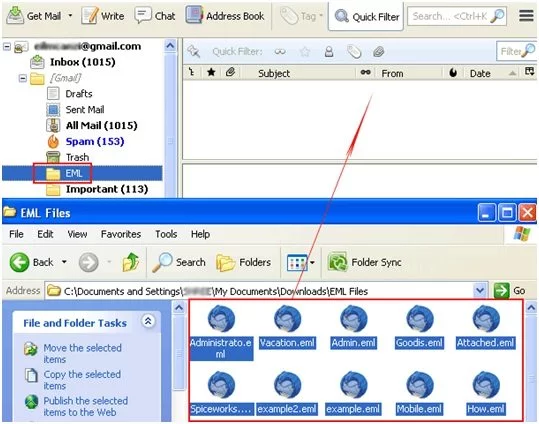Select Vacation.eml file
The image size is (539, 424).
287,328
